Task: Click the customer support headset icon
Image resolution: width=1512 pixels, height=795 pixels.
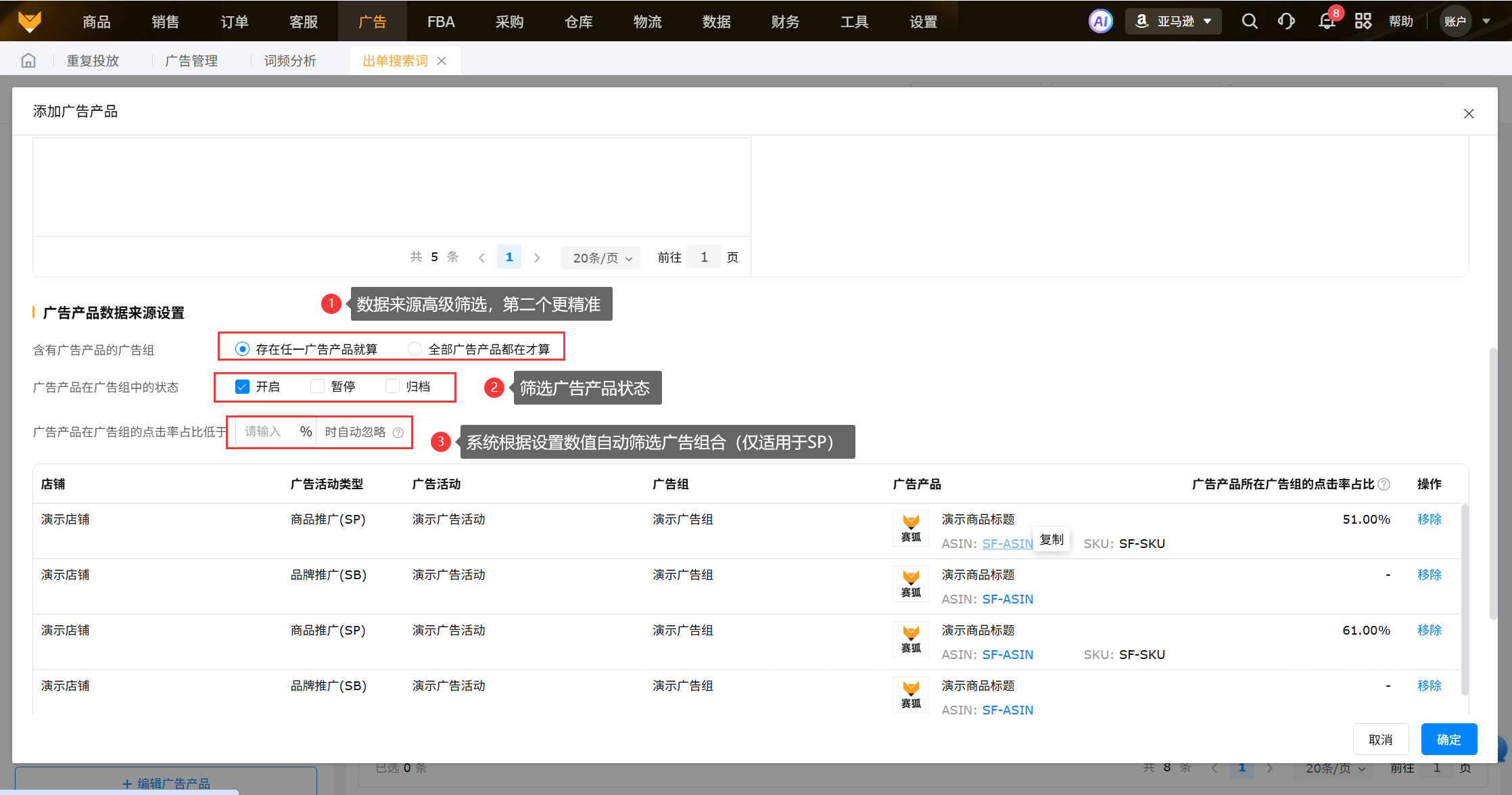Action: 1286,22
